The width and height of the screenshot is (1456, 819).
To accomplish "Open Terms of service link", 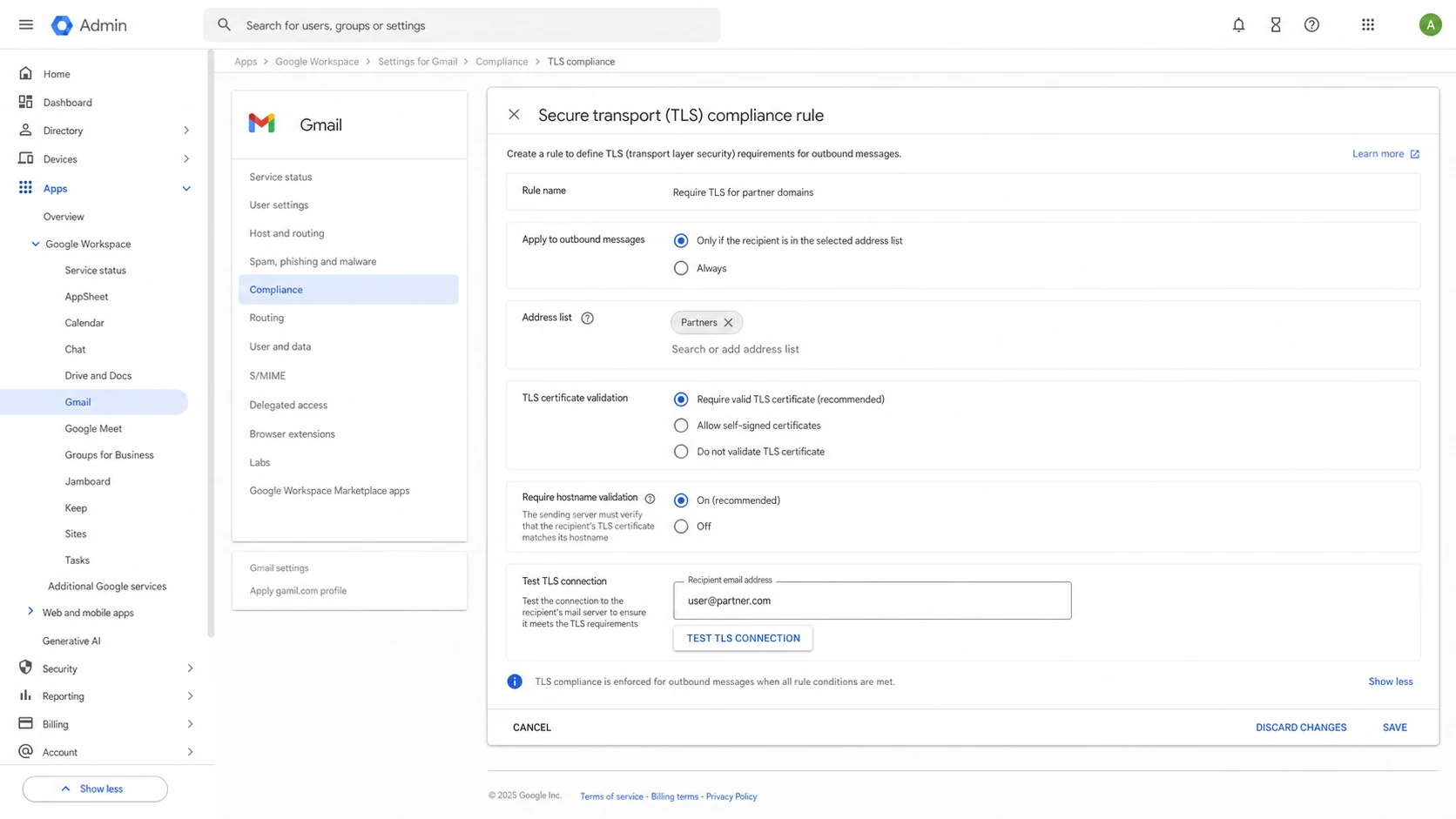I will click(x=611, y=796).
